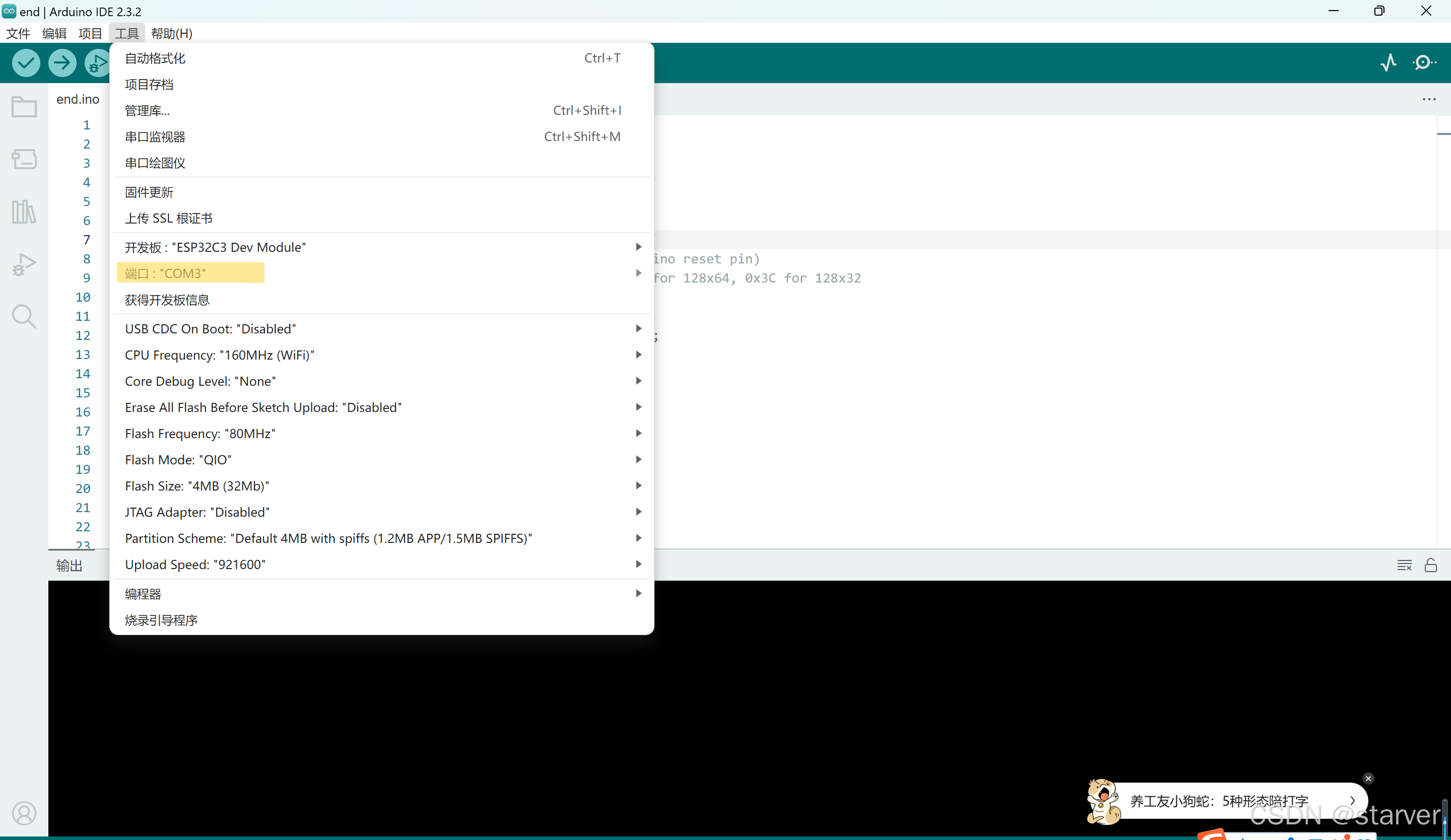The width and height of the screenshot is (1451, 840).
Task: Expand USB CDC On Boot submenu
Action: click(x=382, y=329)
